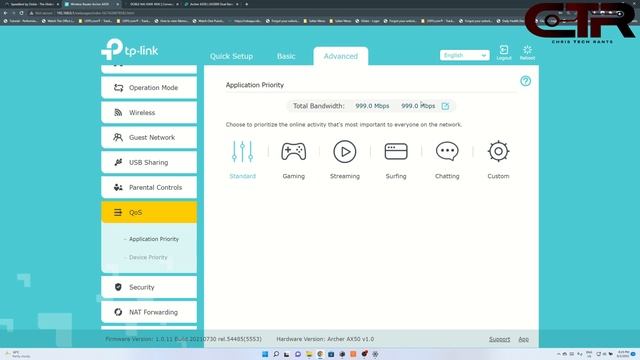Open the NAT Forwarding sidebar section
The width and height of the screenshot is (640, 360).
149,312
